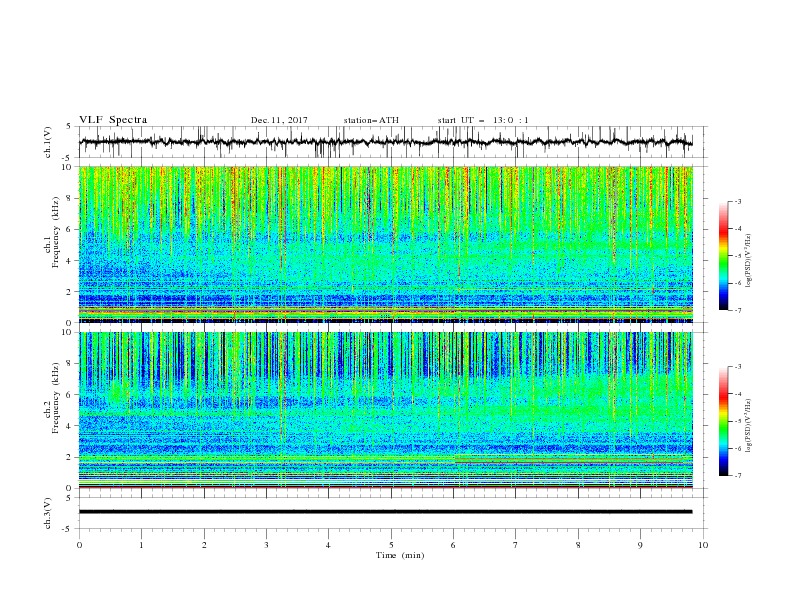792x612 pixels.
Task: Click the time axis tick "1"
Action: pyautogui.click(x=141, y=545)
